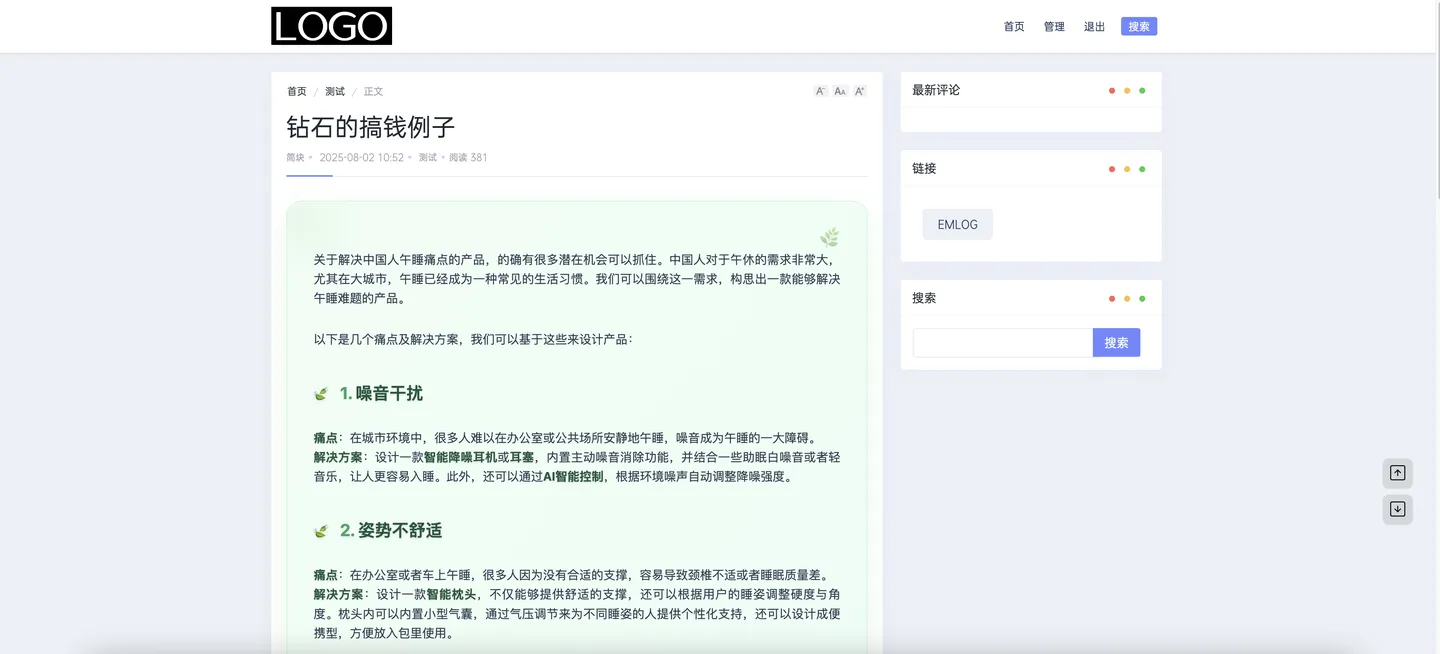Click the 阅读 381 read count
The image size is (1440, 654).
click(468, 157)
